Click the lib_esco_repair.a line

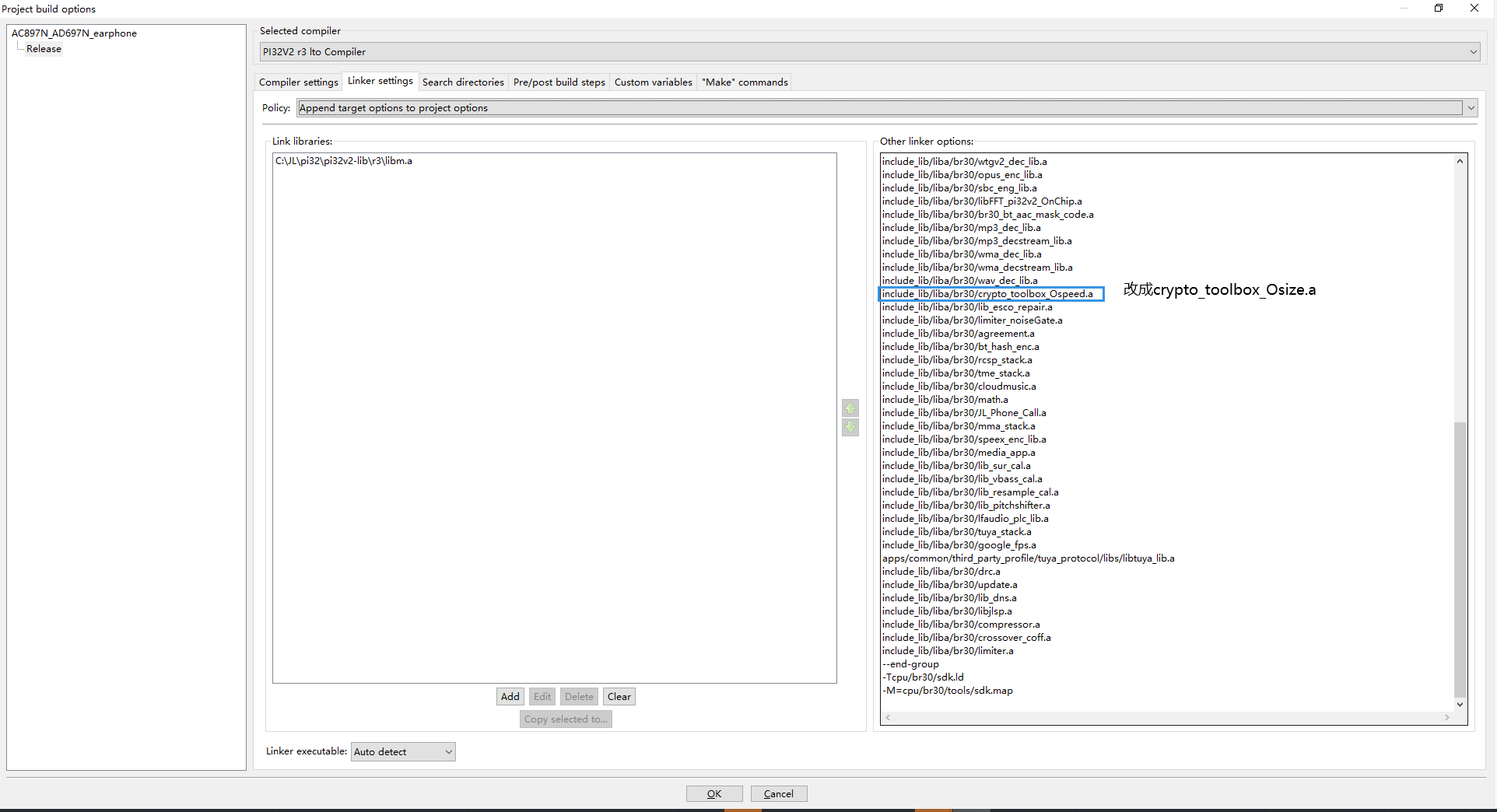pos(967,307)
